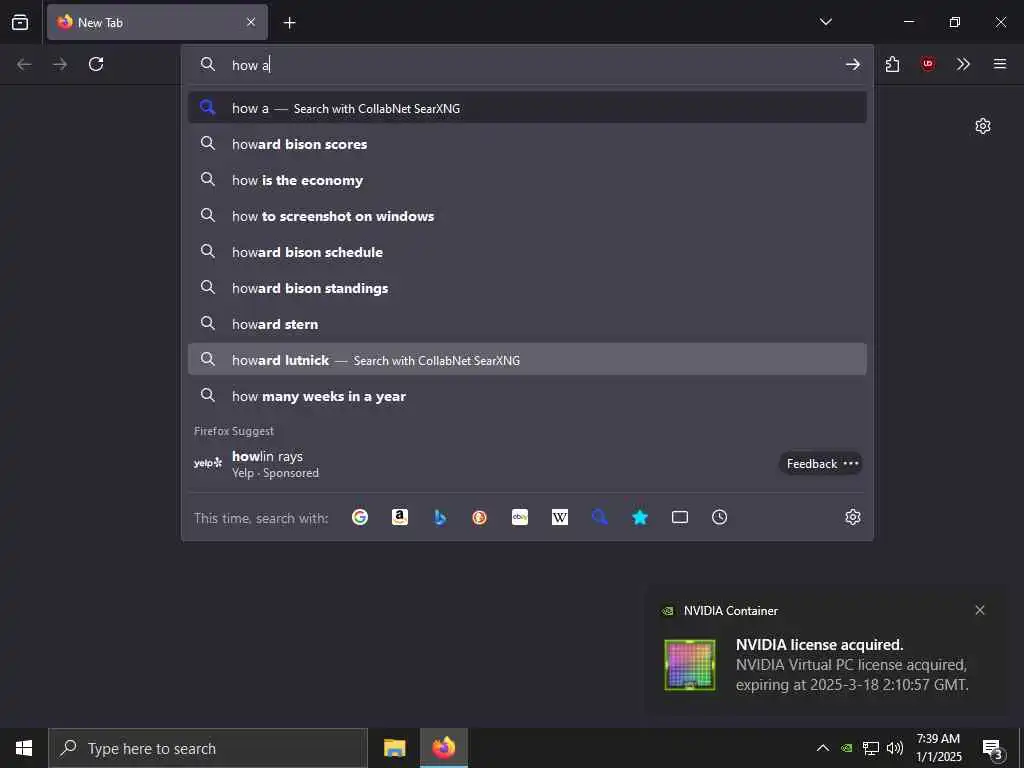Search with Wikipedia one-off engine icon
This screenshot has width=1024, height=768.
[560, 517]
